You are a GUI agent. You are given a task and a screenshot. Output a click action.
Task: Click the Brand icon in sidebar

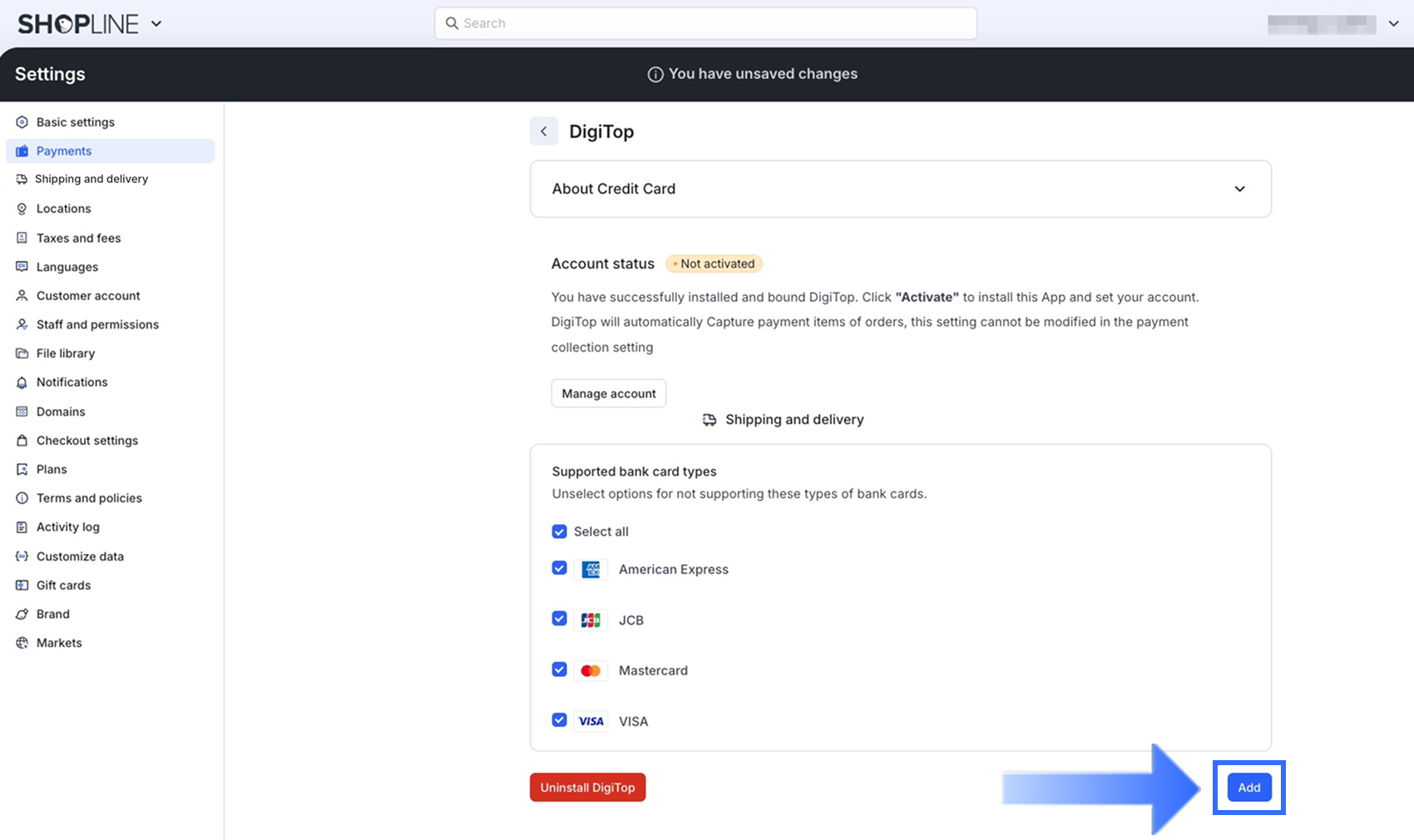coord(22,615)
